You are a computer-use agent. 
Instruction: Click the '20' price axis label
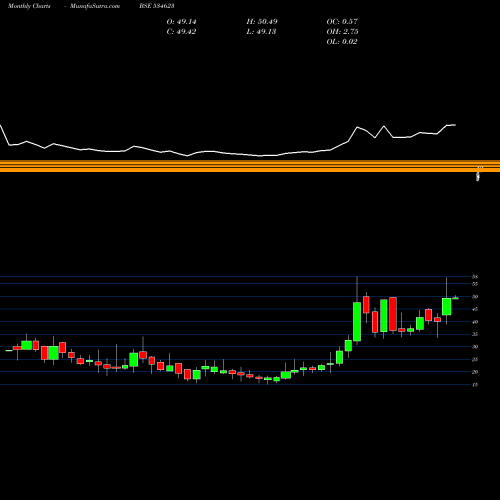pyautogui.click(x=475, y=372)
